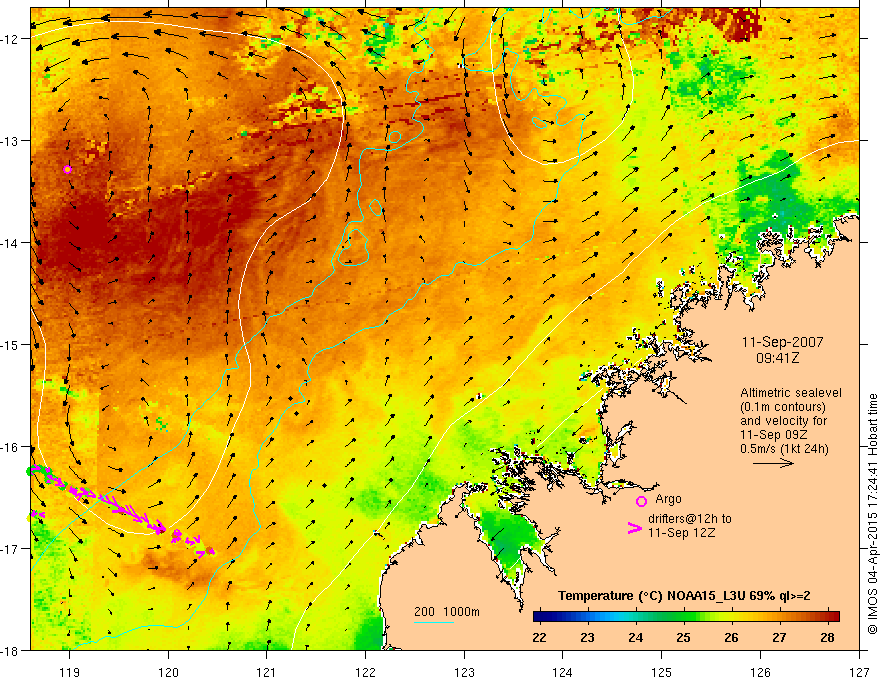The height and width of the screenshot is (680, 880).
Task: Click the color bar value 23
Action: point(587,638)
